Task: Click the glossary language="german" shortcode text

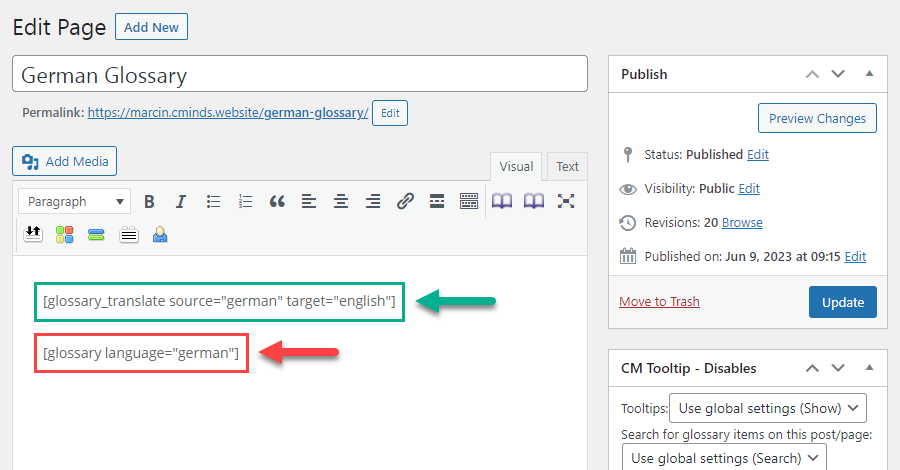Action: [141, 353]
